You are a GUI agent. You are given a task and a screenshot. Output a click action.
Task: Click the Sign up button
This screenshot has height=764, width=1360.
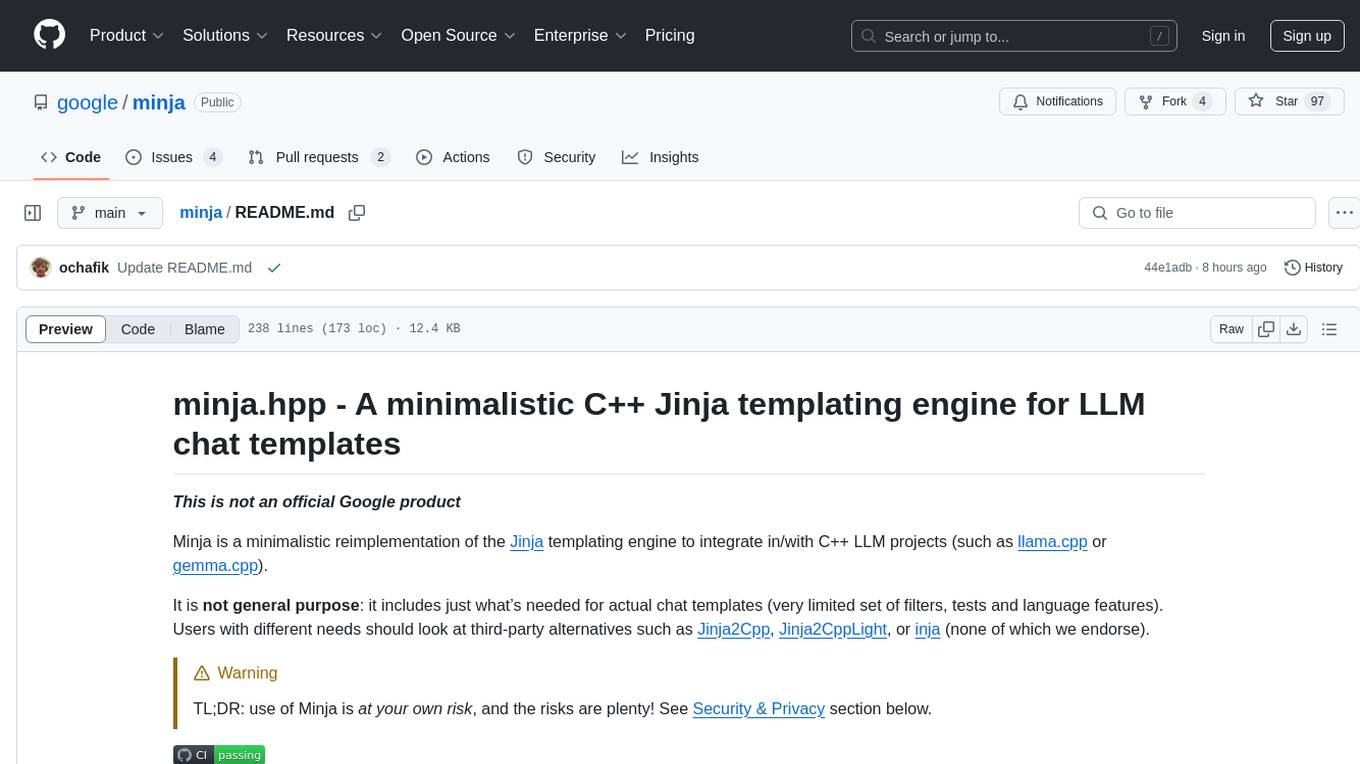[x=1307, y=36]
